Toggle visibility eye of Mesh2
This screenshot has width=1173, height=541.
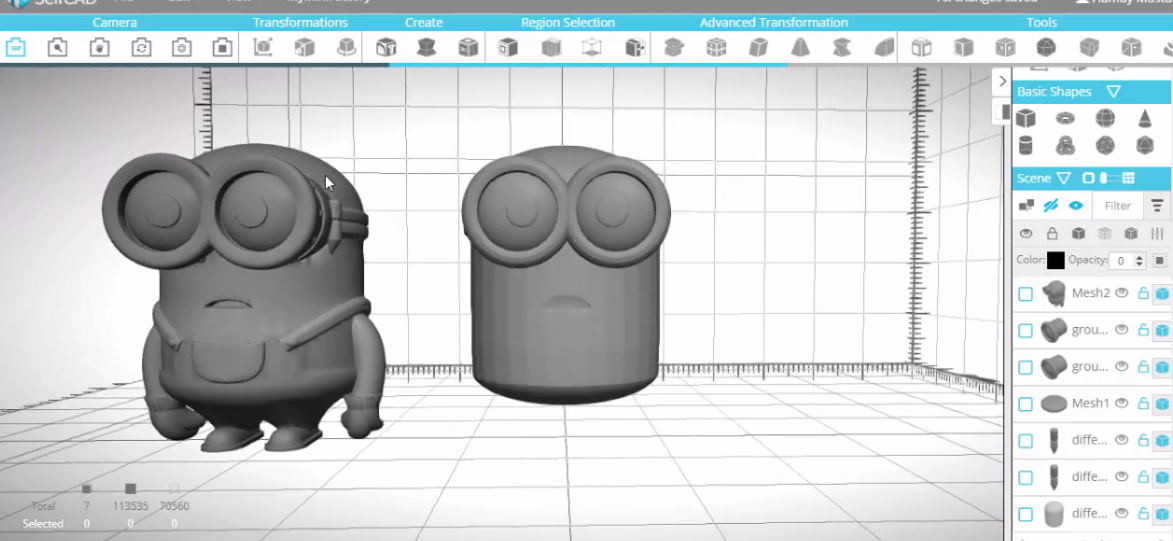pos(1121,293)
